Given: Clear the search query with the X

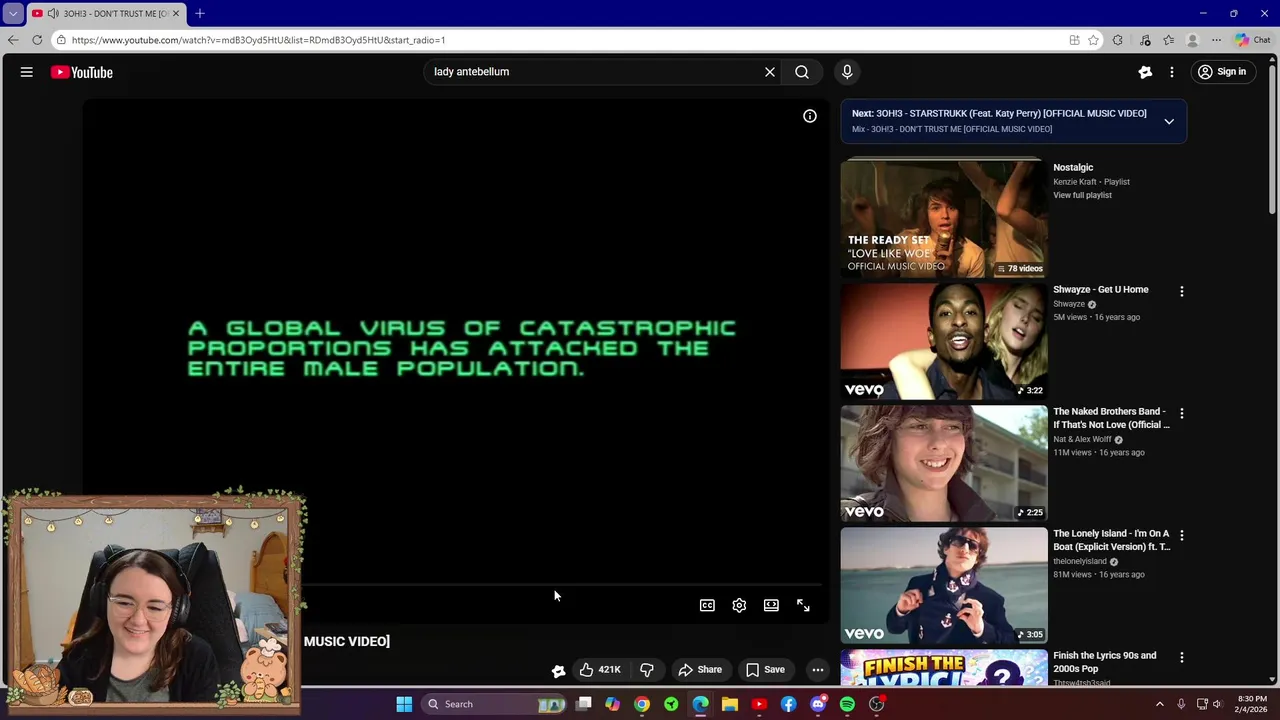Looking at the screenshot, I should [770, 72].
